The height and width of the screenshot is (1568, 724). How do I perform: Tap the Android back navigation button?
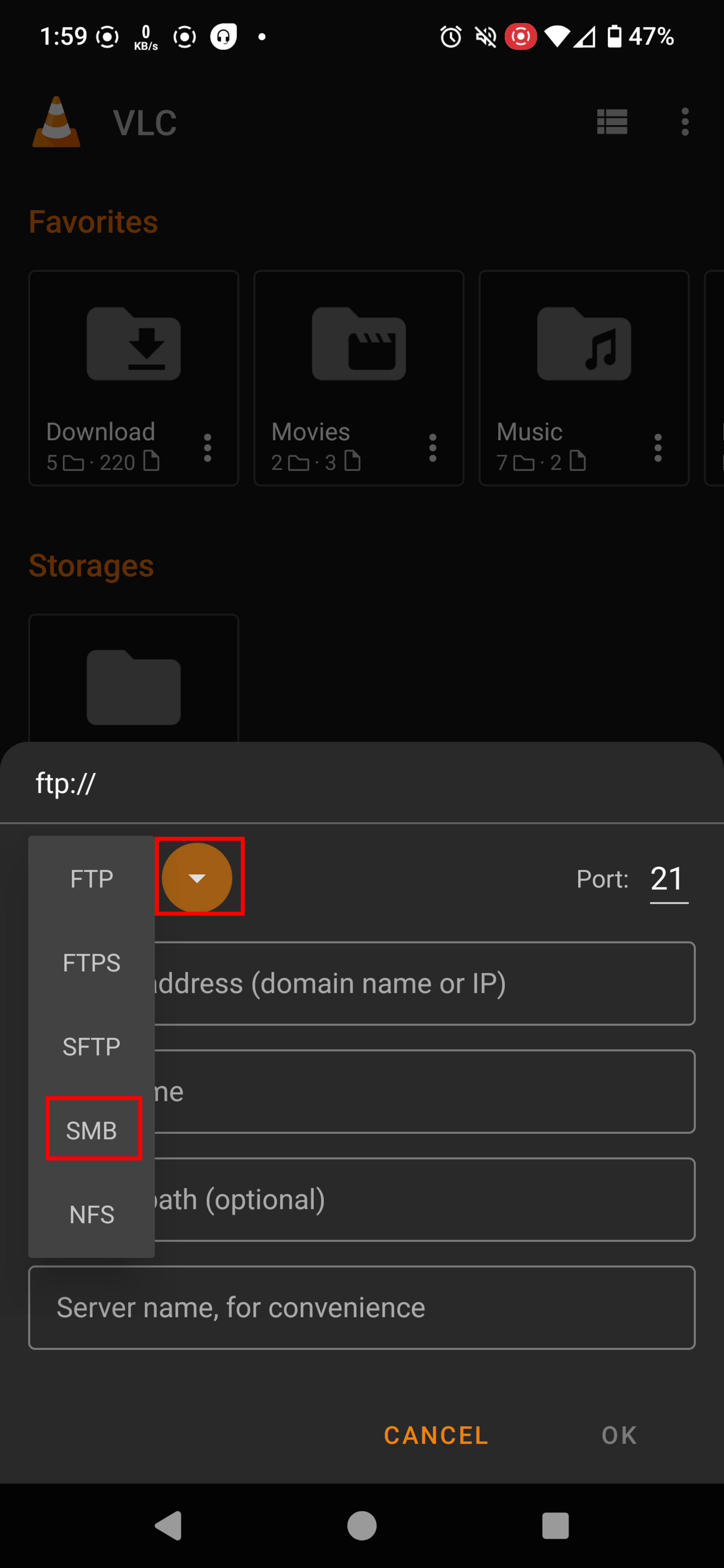point(169,1526)
